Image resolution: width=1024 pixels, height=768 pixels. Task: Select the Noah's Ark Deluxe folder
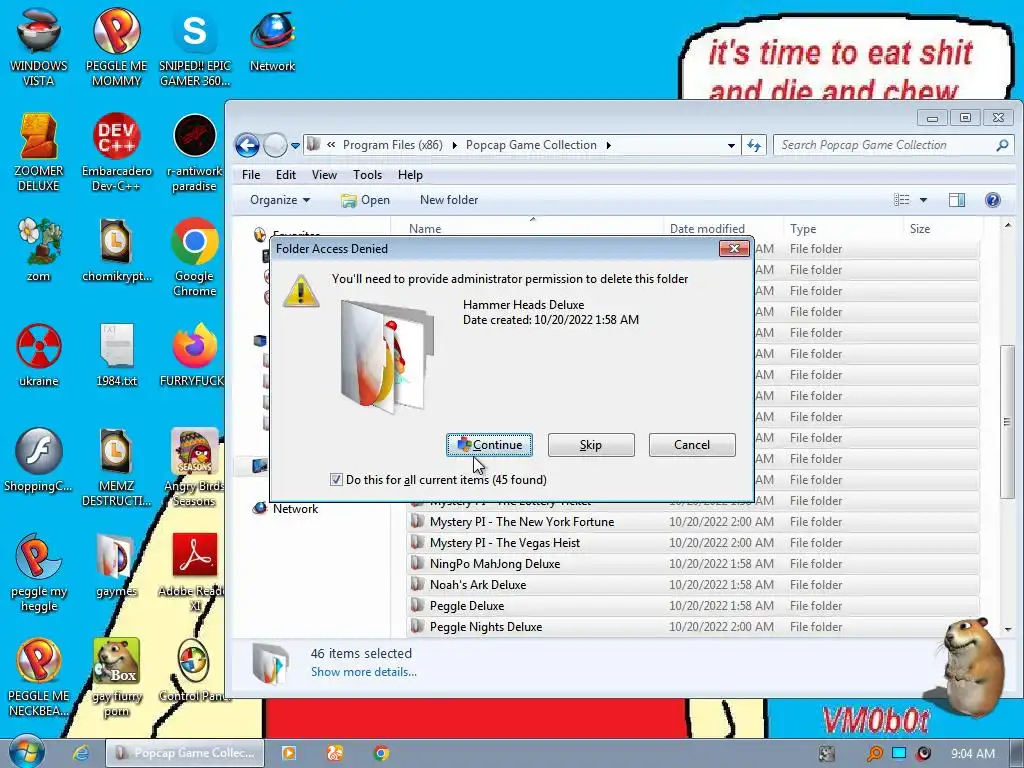(x=694, y=585)
